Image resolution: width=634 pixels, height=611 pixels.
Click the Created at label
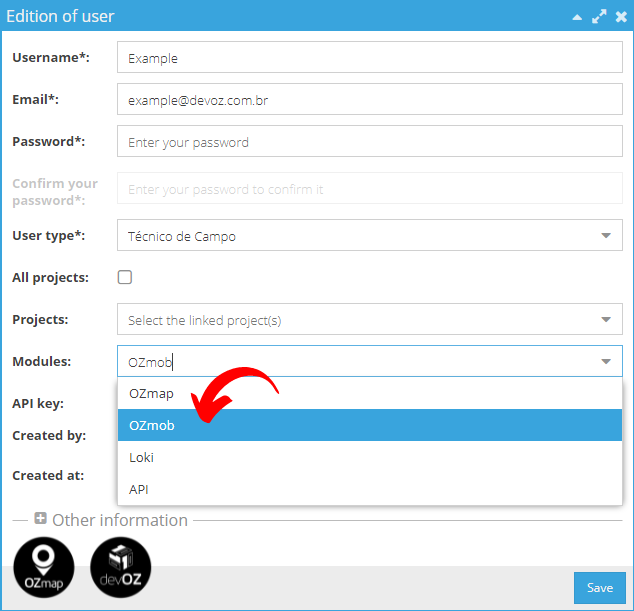(x=48, y=476)
